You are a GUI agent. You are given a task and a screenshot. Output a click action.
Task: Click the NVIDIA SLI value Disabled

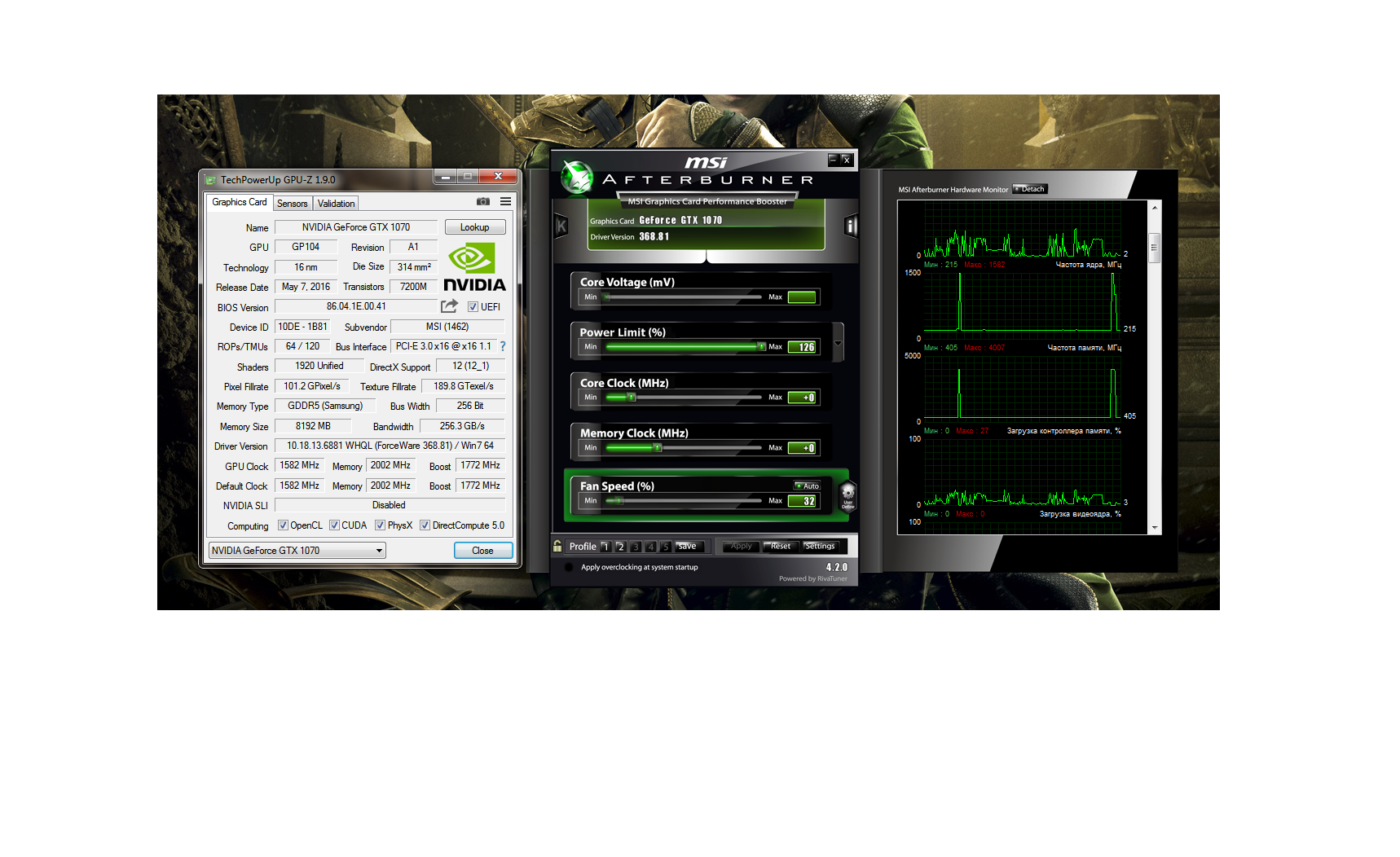pyautogui.click(x=390, y=505)
